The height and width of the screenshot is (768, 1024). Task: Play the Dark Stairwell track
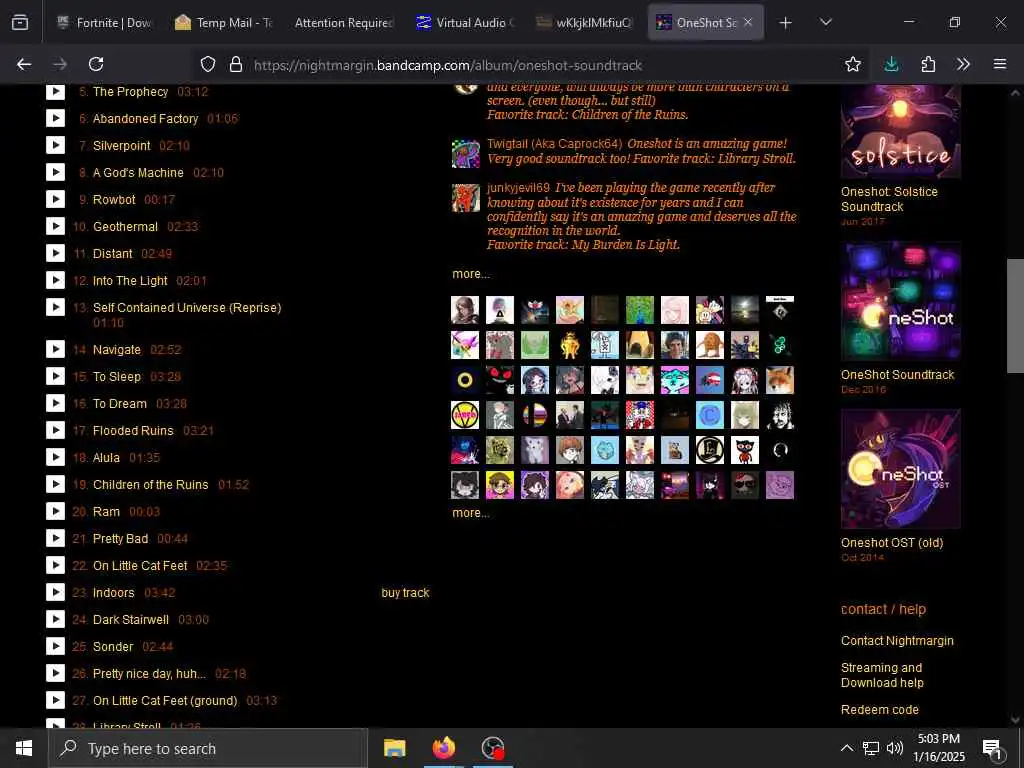pyautogui.click(x=56, y=619)
